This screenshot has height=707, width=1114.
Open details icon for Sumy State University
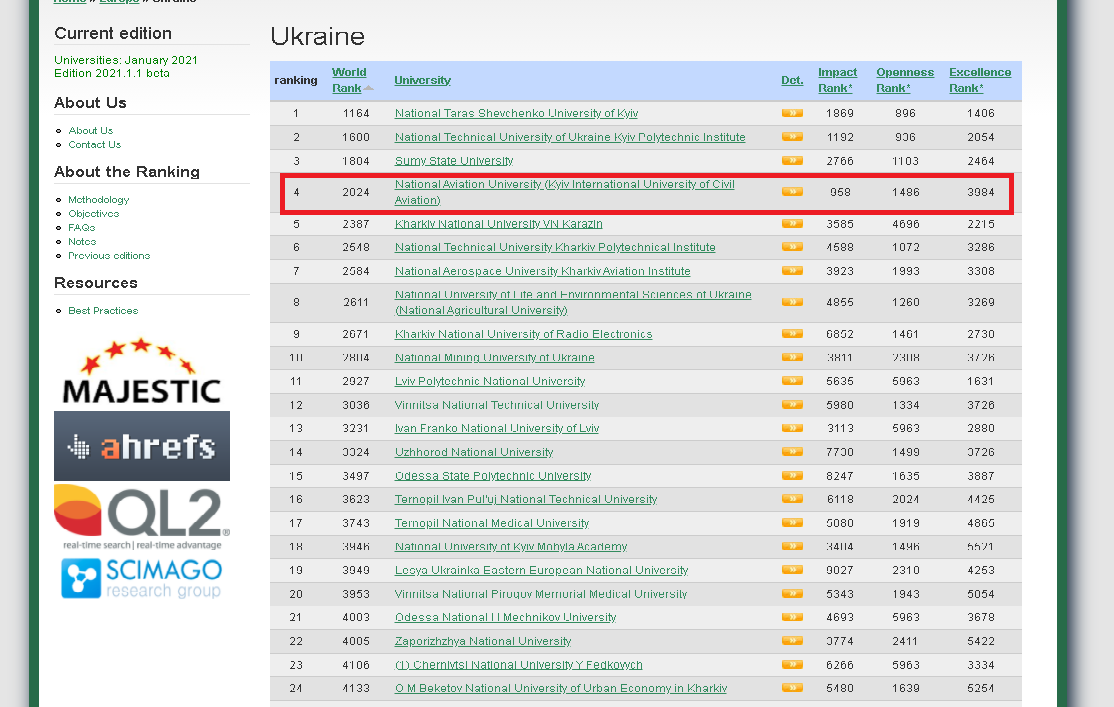coord(792,161)
